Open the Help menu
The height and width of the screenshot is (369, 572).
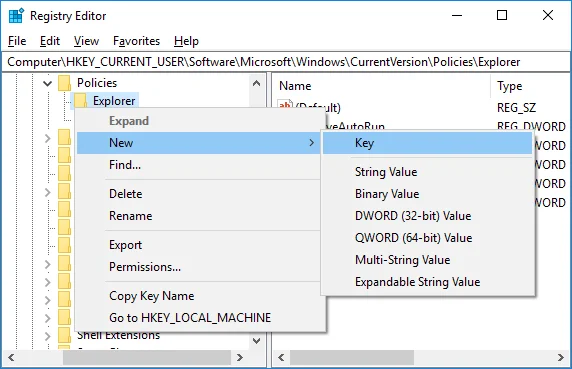coord(186,41)
